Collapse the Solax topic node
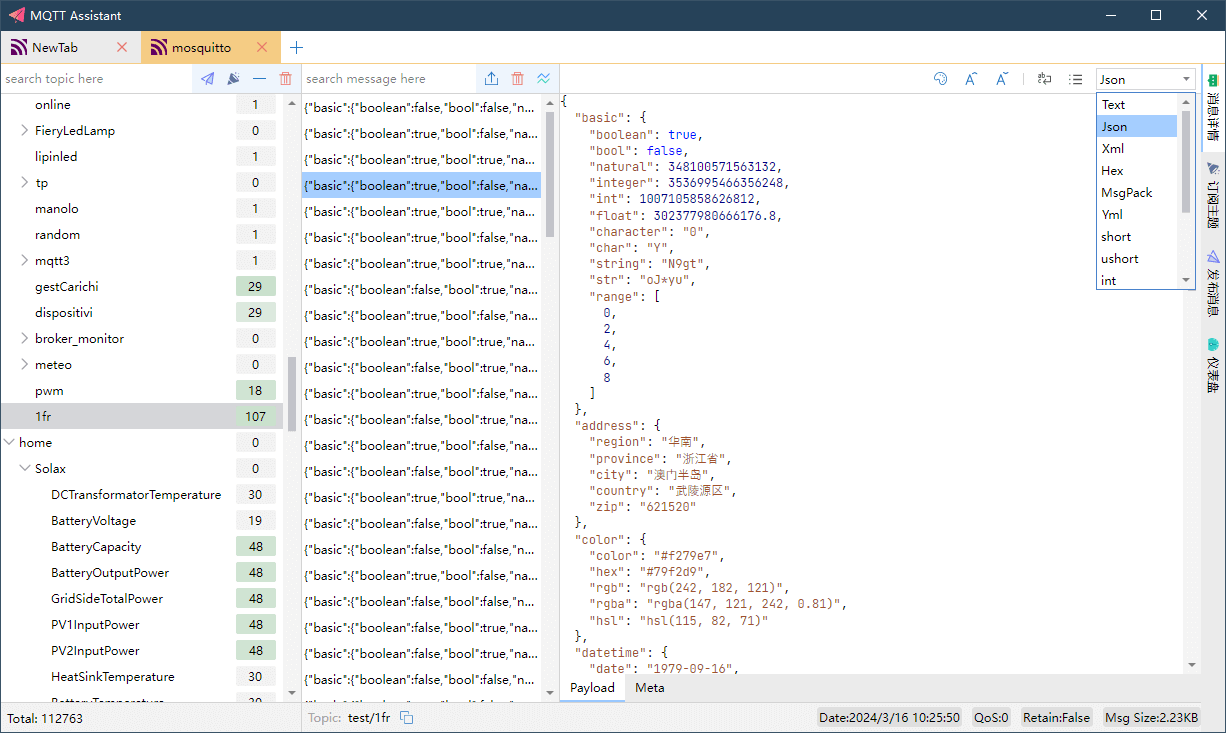The image size is (1226, 733). point(24,469)
